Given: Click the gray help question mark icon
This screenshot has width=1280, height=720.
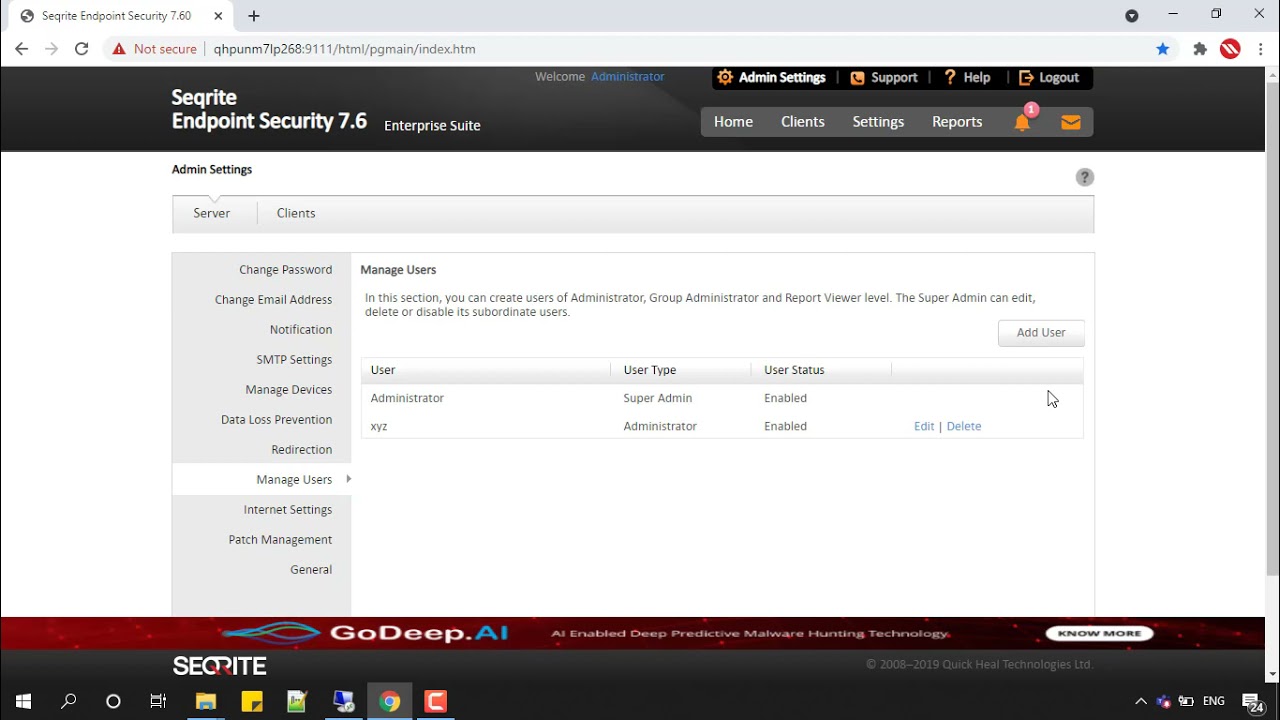Looking at the screenshot, I should [1084, 177].
